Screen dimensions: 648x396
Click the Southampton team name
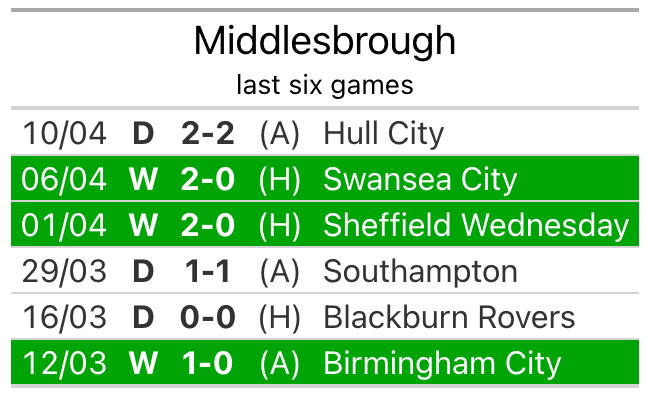(420, 272)
